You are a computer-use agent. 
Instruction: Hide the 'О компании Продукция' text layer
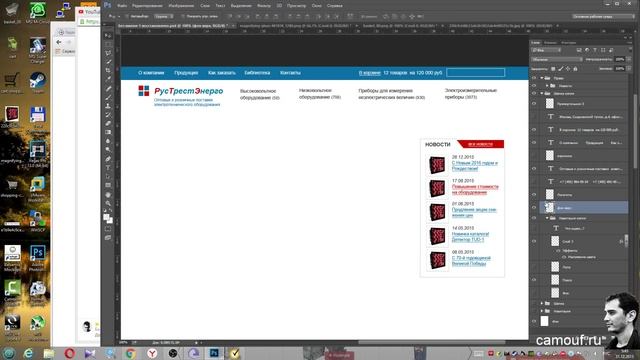[534, 142]
